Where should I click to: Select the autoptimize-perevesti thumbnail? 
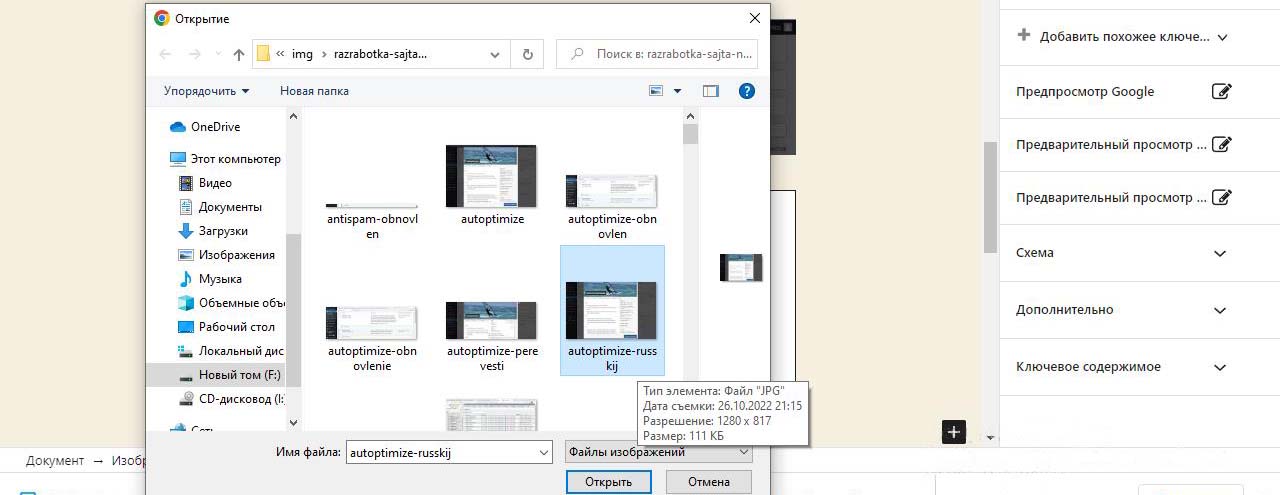(x=490, y=322)
